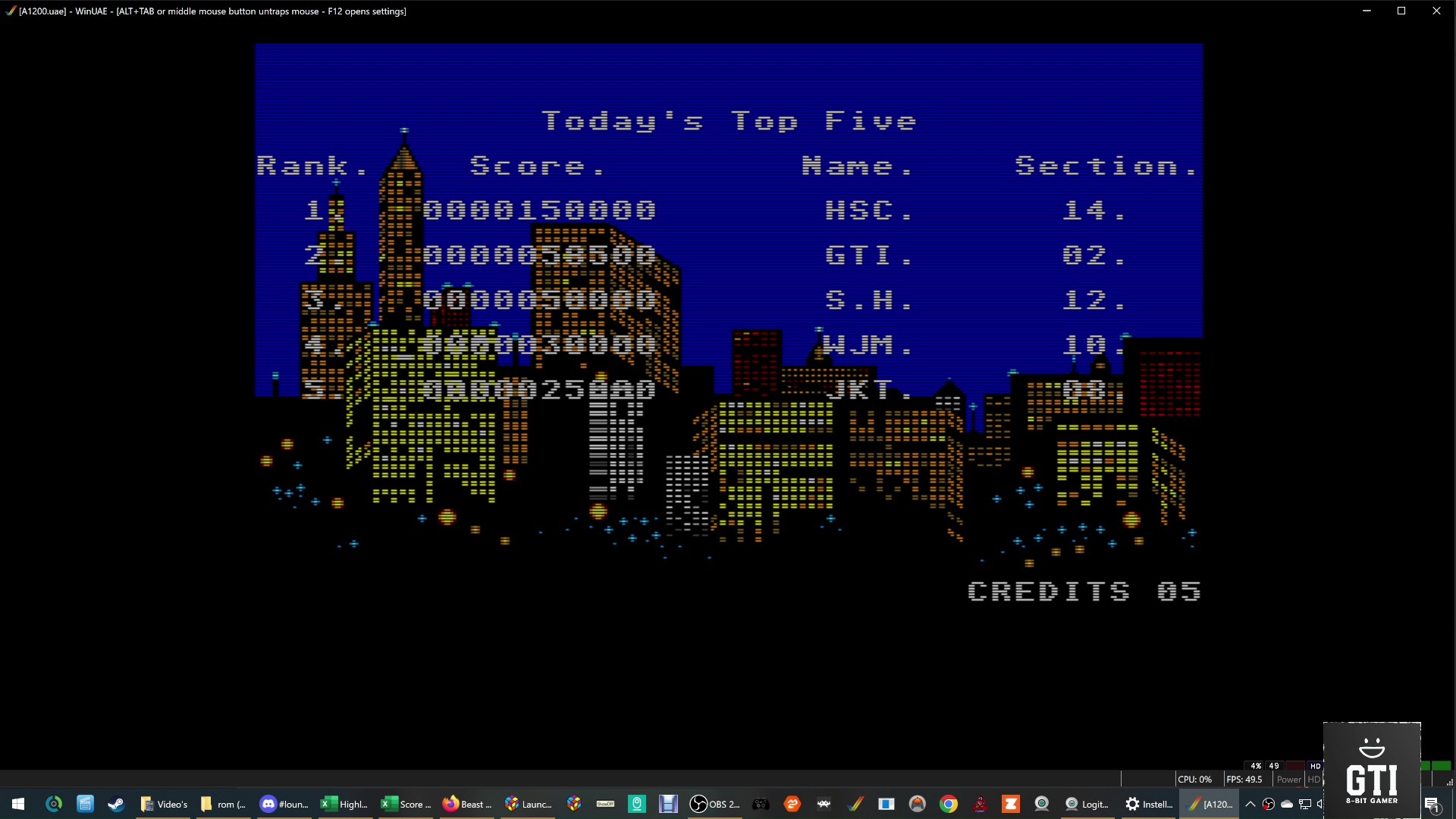Open the game controller taskbar app
1456x819 pixels.
761,804
